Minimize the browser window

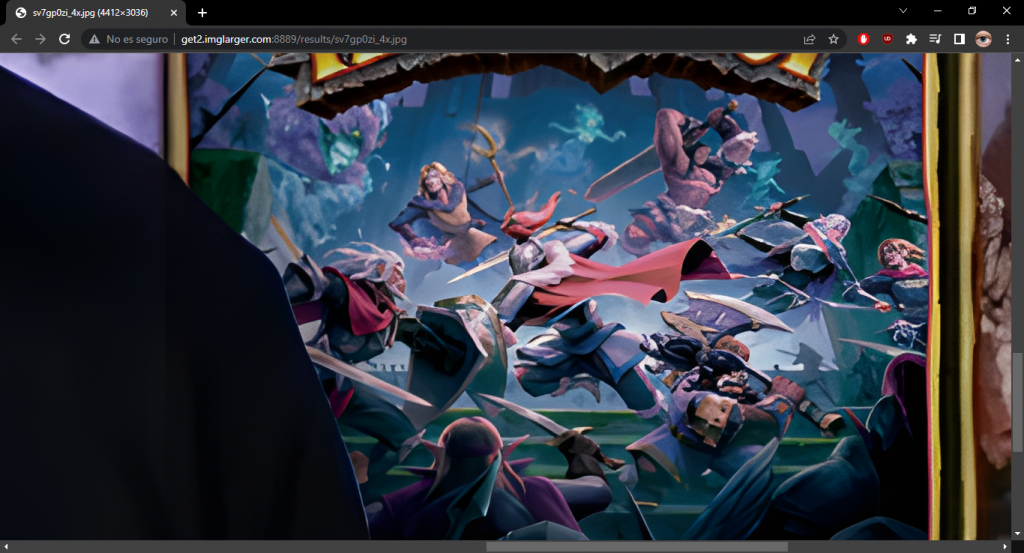(938, 11)
